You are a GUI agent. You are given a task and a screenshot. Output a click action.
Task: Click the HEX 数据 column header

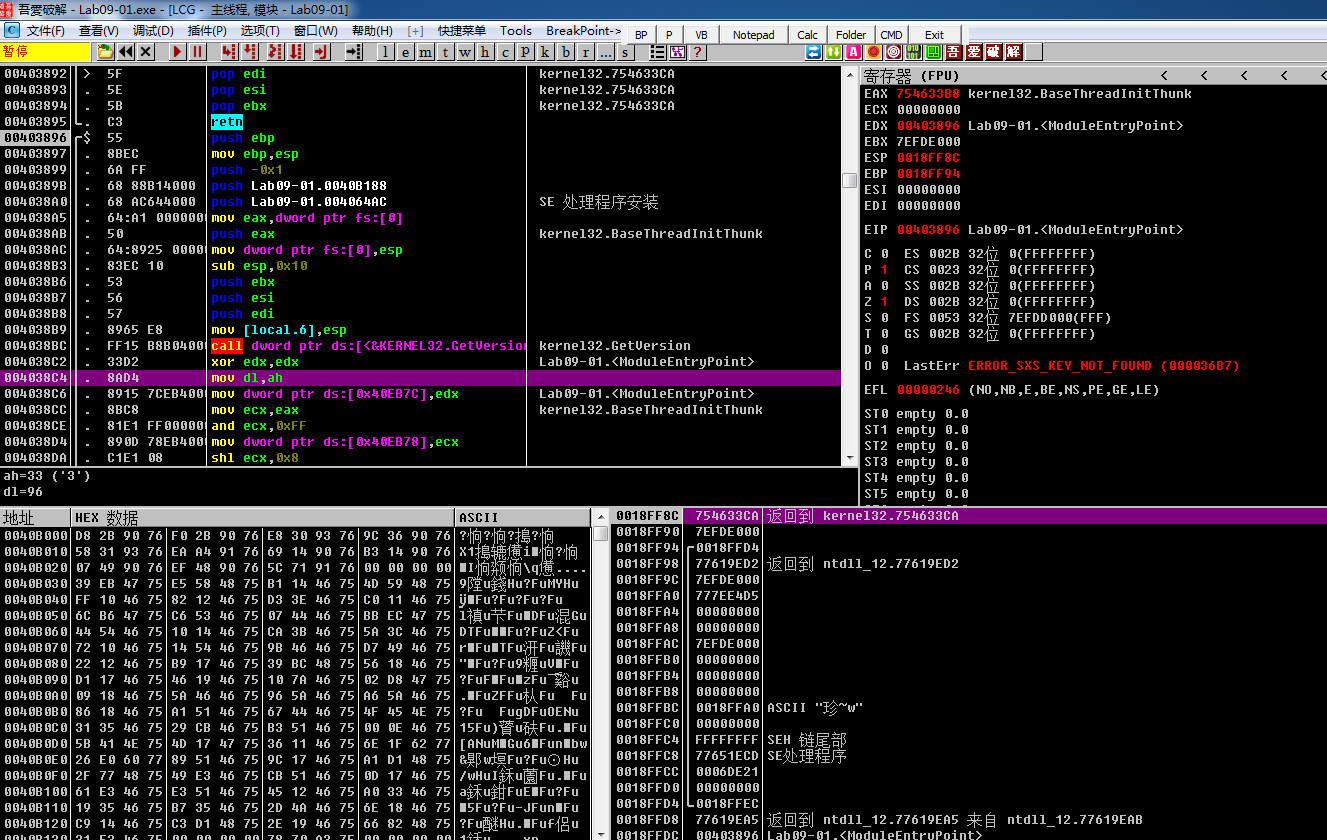263,518
